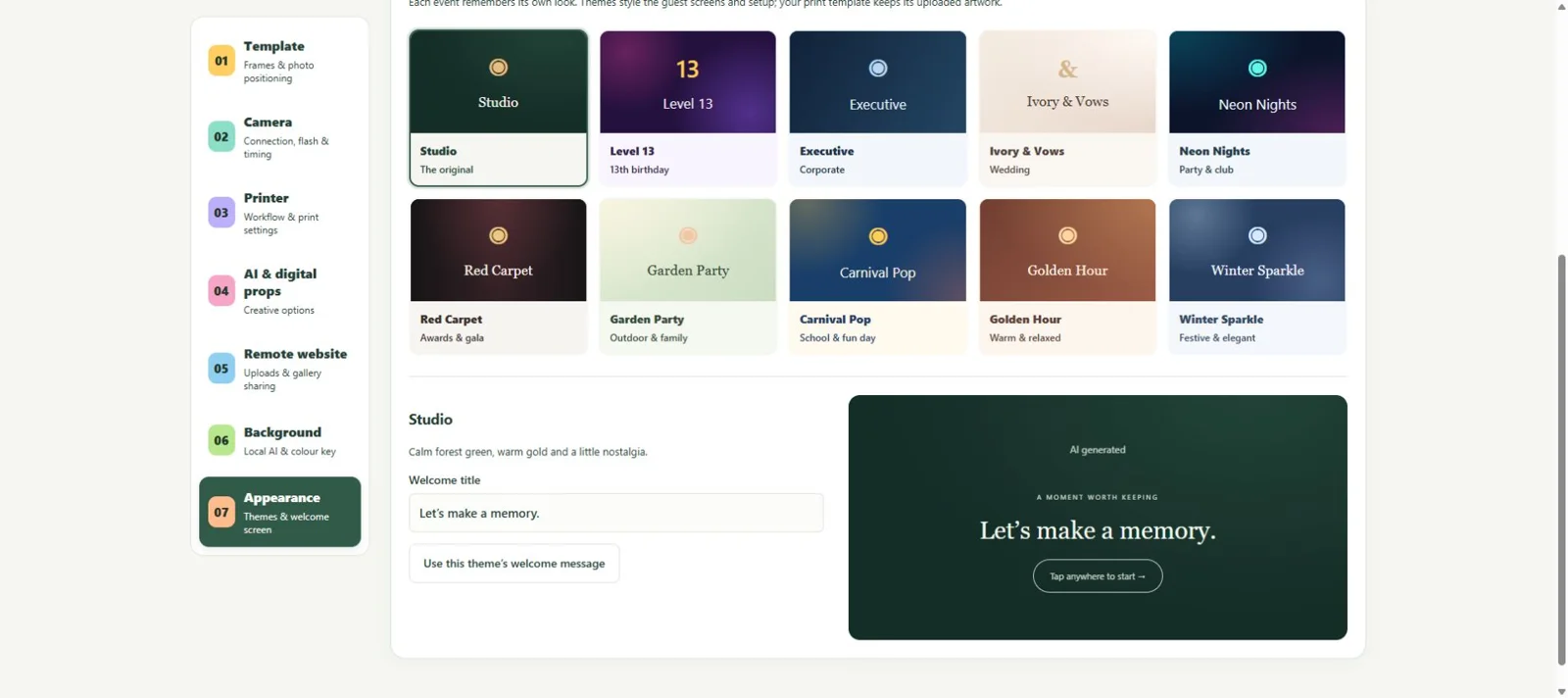Select the Carnival Pop theme preview
The width and height of the screenshot is (1568, 698).
[x=878, y=250]
